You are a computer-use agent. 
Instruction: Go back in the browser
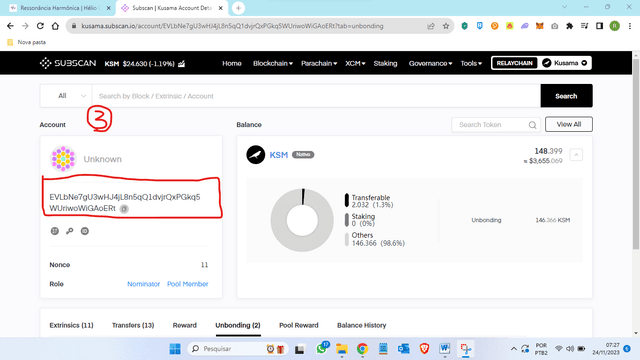[10, 26]
